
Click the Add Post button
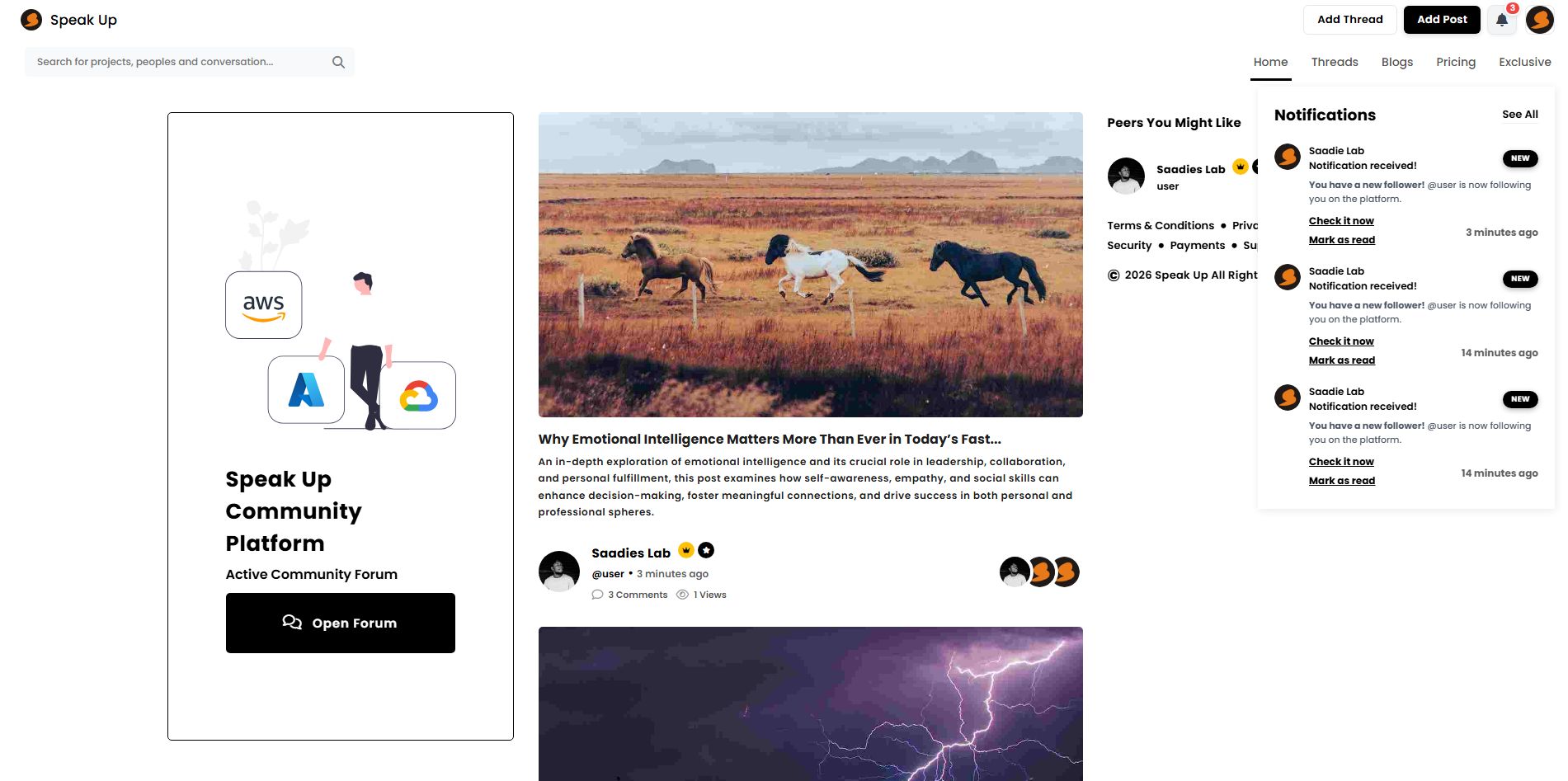[x=1442, y=20]
